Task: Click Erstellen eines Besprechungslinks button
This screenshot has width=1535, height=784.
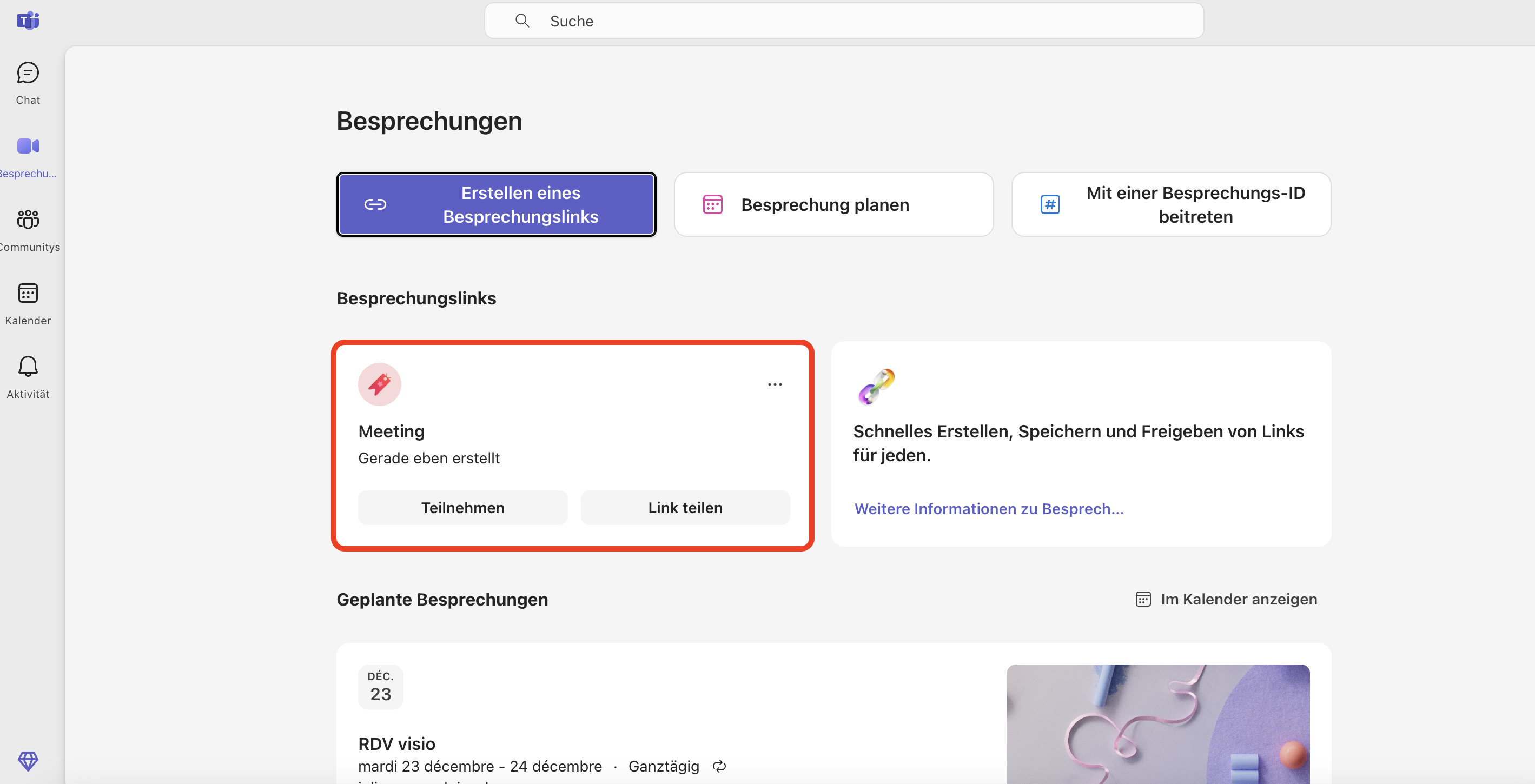Action: pyautogui.click(x=496, y=204)
